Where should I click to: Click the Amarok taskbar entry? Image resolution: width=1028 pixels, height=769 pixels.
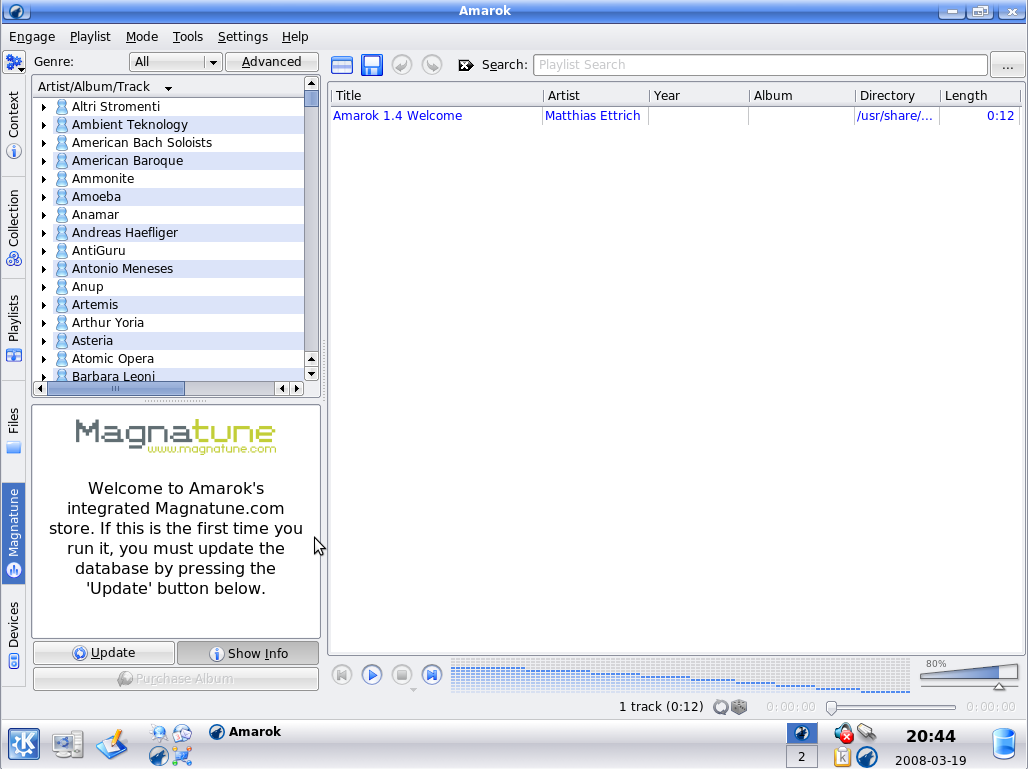tap(245, 732)
